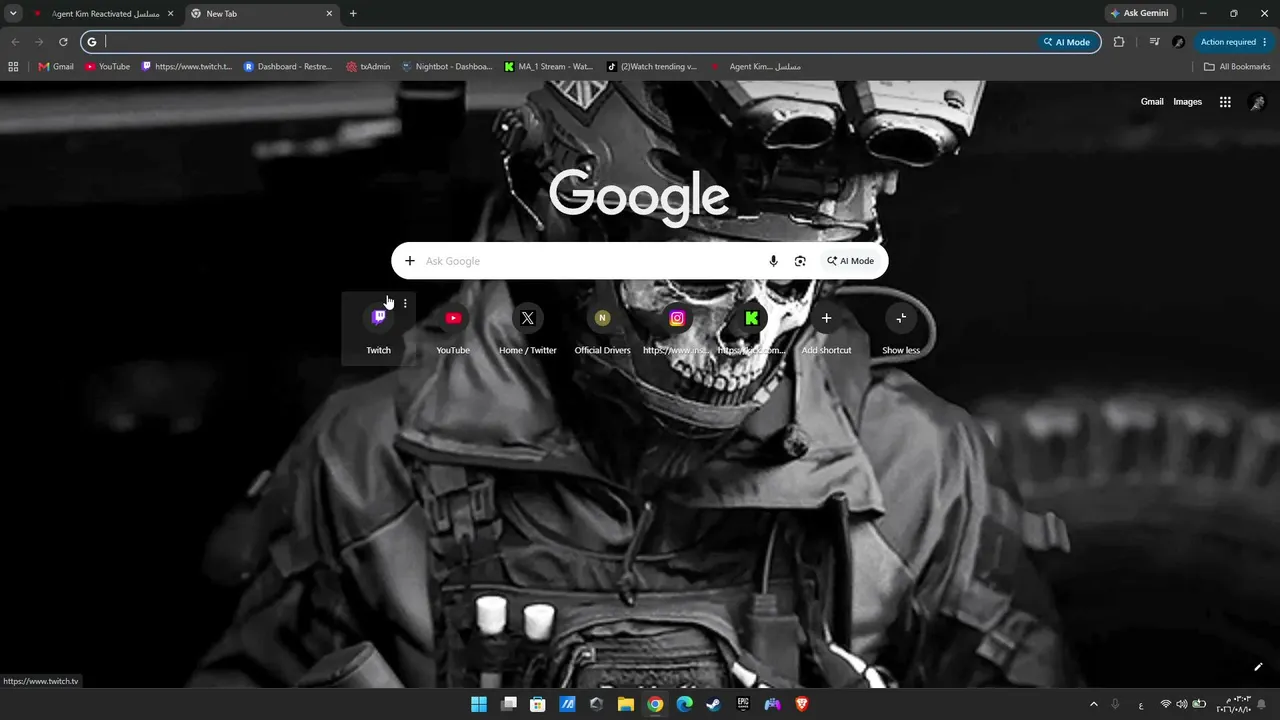Click the Add shortcut tile
The image size is (1280, 720).
[x=826, y=329]
